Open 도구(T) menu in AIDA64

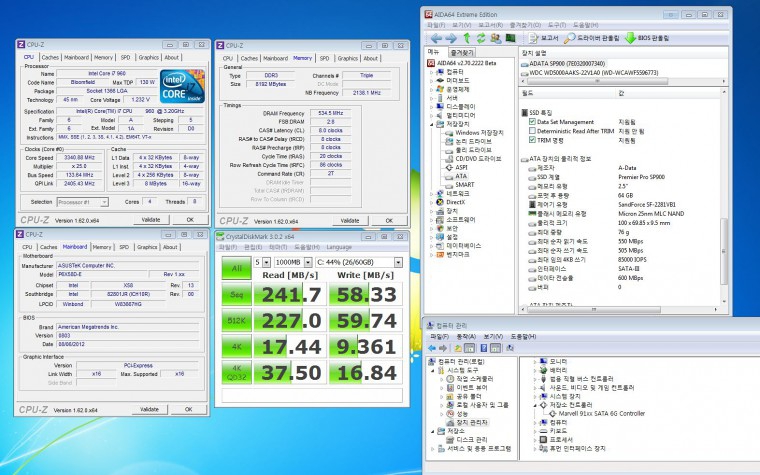[x=557, y=25]
